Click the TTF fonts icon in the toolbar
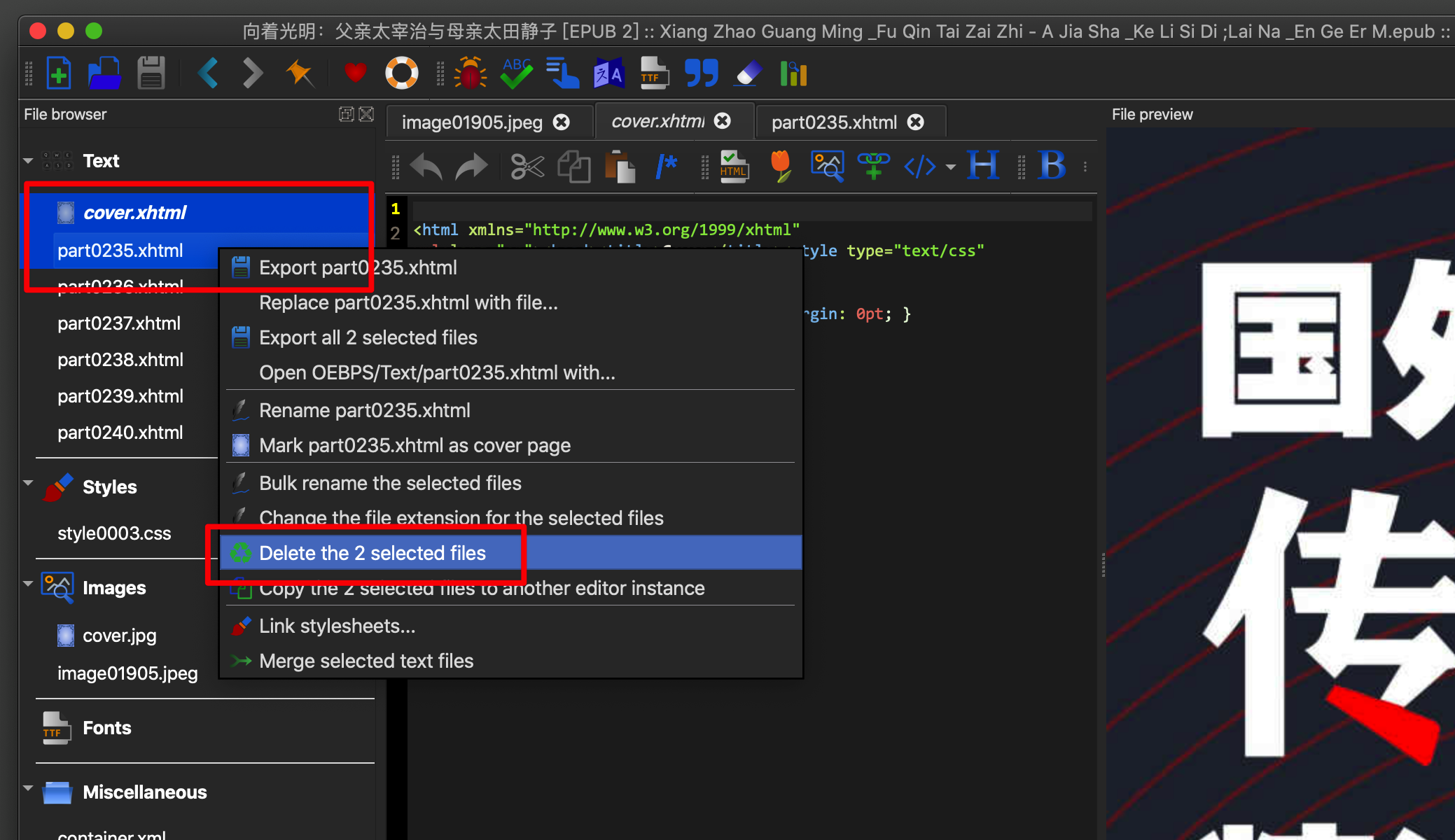1455x840 pixels. (x=653, y=73)
